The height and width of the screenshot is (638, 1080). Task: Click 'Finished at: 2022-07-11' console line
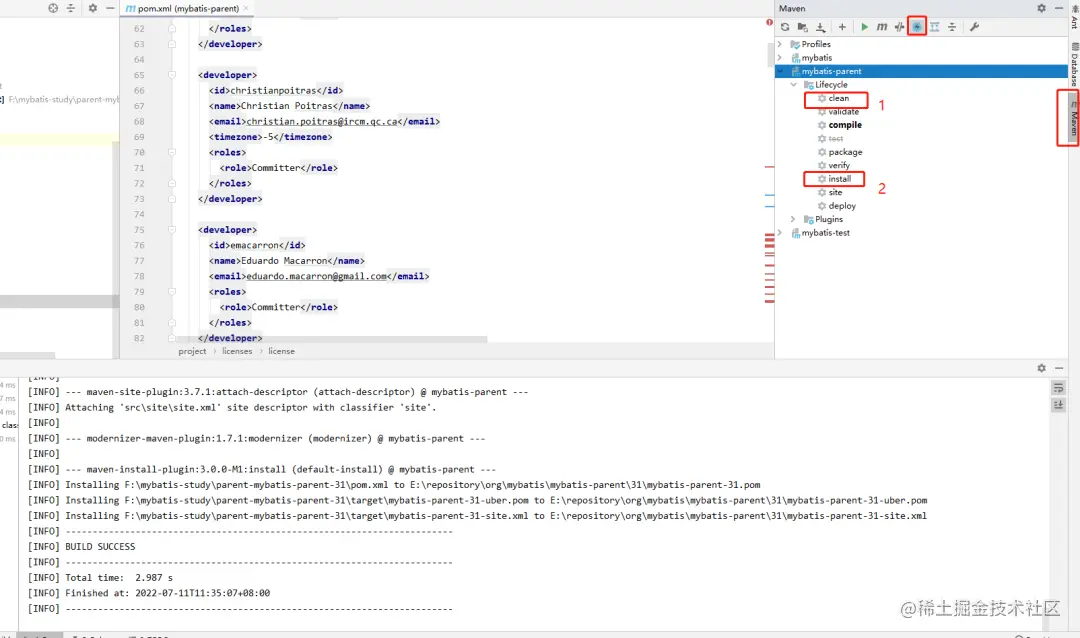149,593
